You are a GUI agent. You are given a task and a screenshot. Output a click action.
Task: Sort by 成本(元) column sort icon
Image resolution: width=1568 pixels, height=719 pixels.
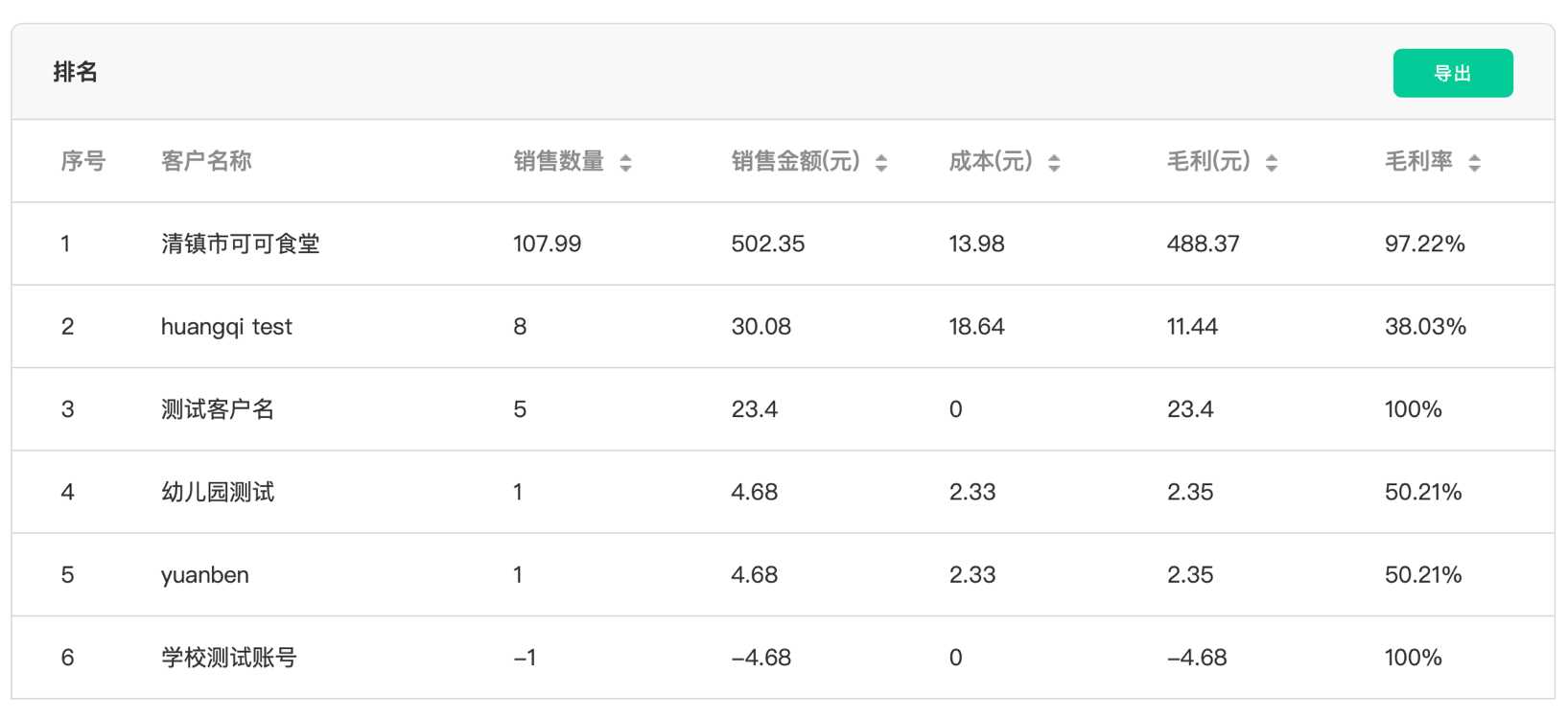[1054, 163]
